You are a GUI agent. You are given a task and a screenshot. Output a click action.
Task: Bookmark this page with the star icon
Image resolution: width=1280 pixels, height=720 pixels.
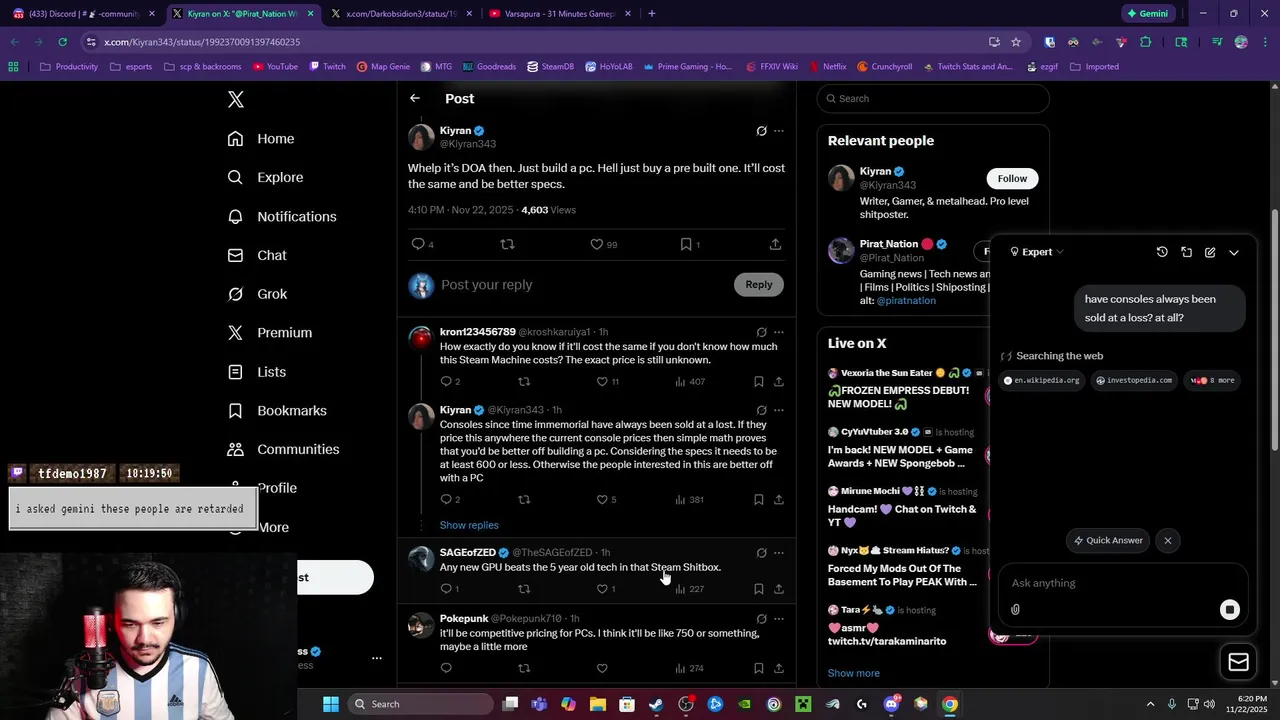tap(1016, 42)
